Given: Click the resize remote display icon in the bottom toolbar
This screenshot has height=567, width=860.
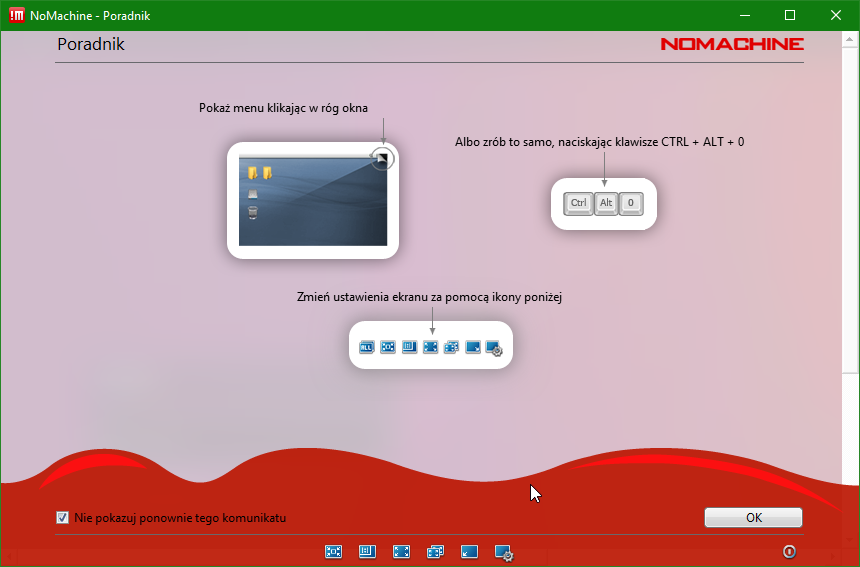Looking at the screenshot, I should (x=367, y=551).
